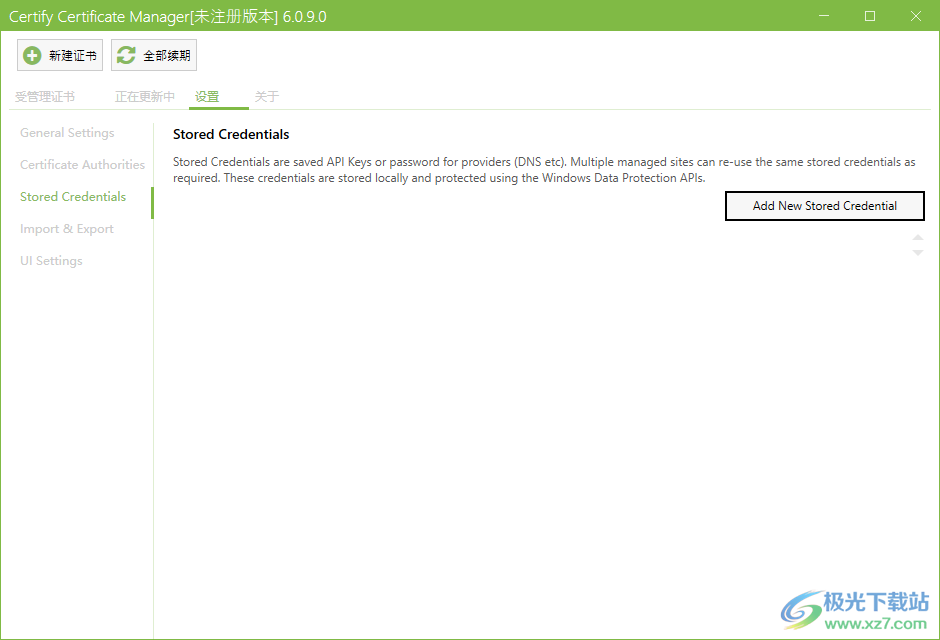Close the Certify Certificate Manager window
Screen dimensions: 940x640
click(x=915, y=16)
